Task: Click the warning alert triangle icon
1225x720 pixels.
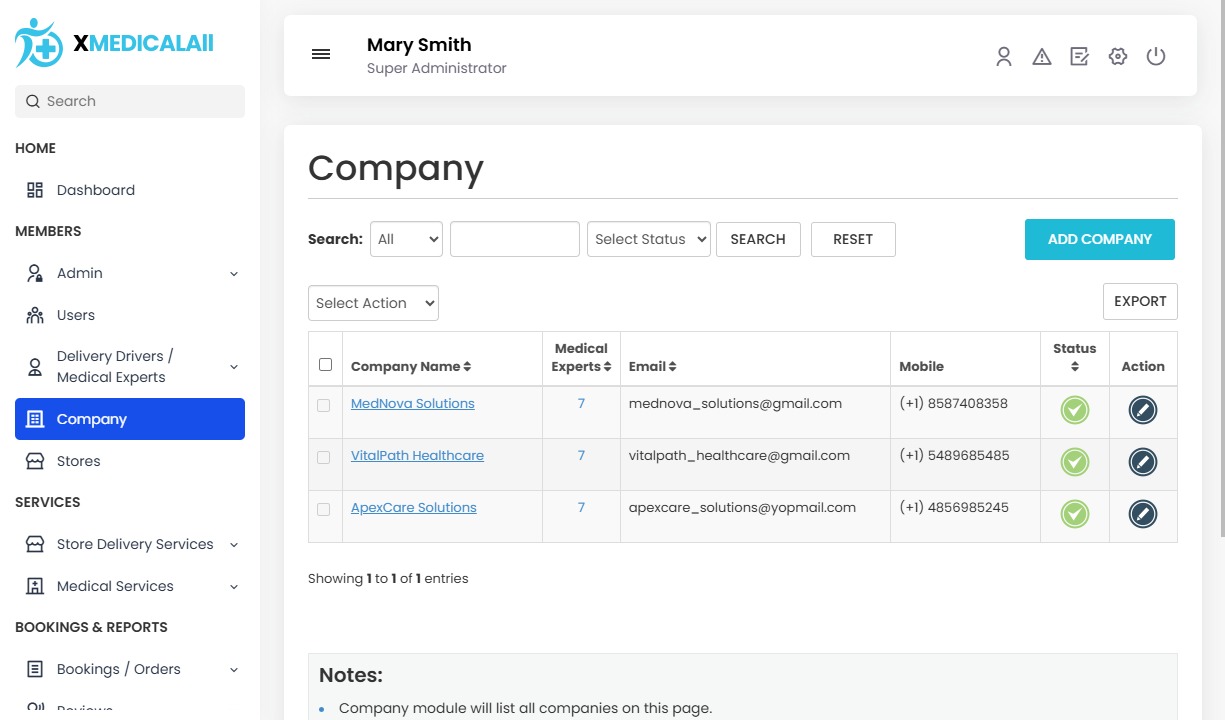Action: (x=1042, y=57)
